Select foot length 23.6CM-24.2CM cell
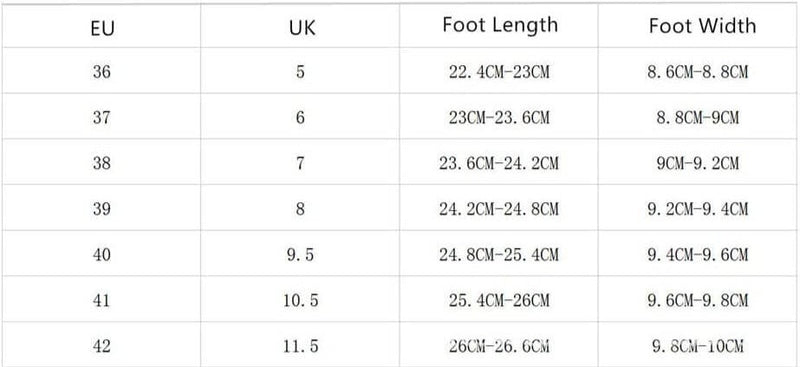The width and height of the screenshot is (800, 367). click(499, 162)
